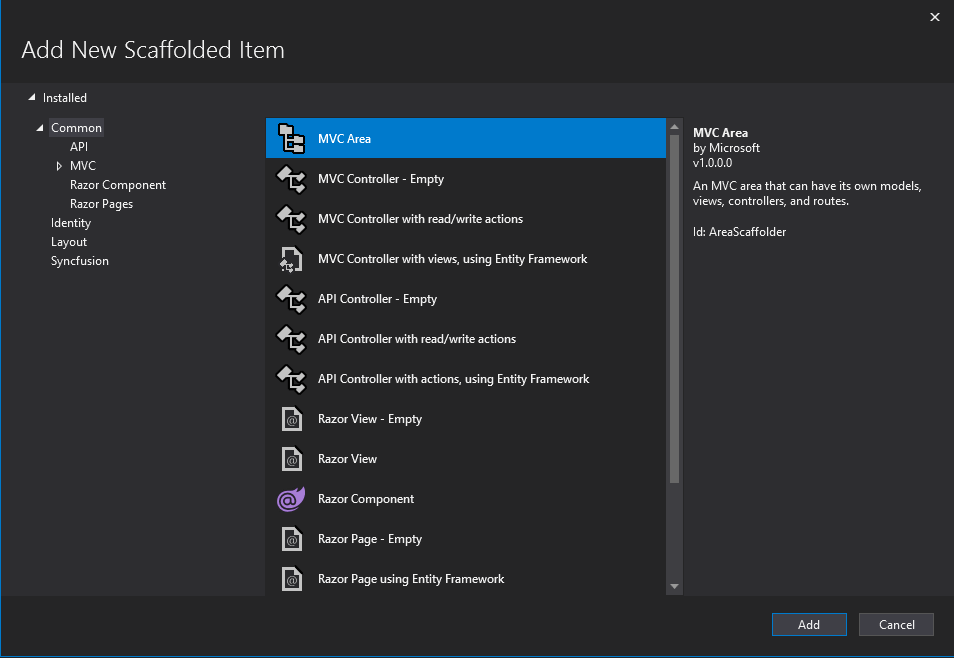This screenshot has height=658, width=954.
Task: Click the API Controller - Empty icon
Action: tap(290, 299)
